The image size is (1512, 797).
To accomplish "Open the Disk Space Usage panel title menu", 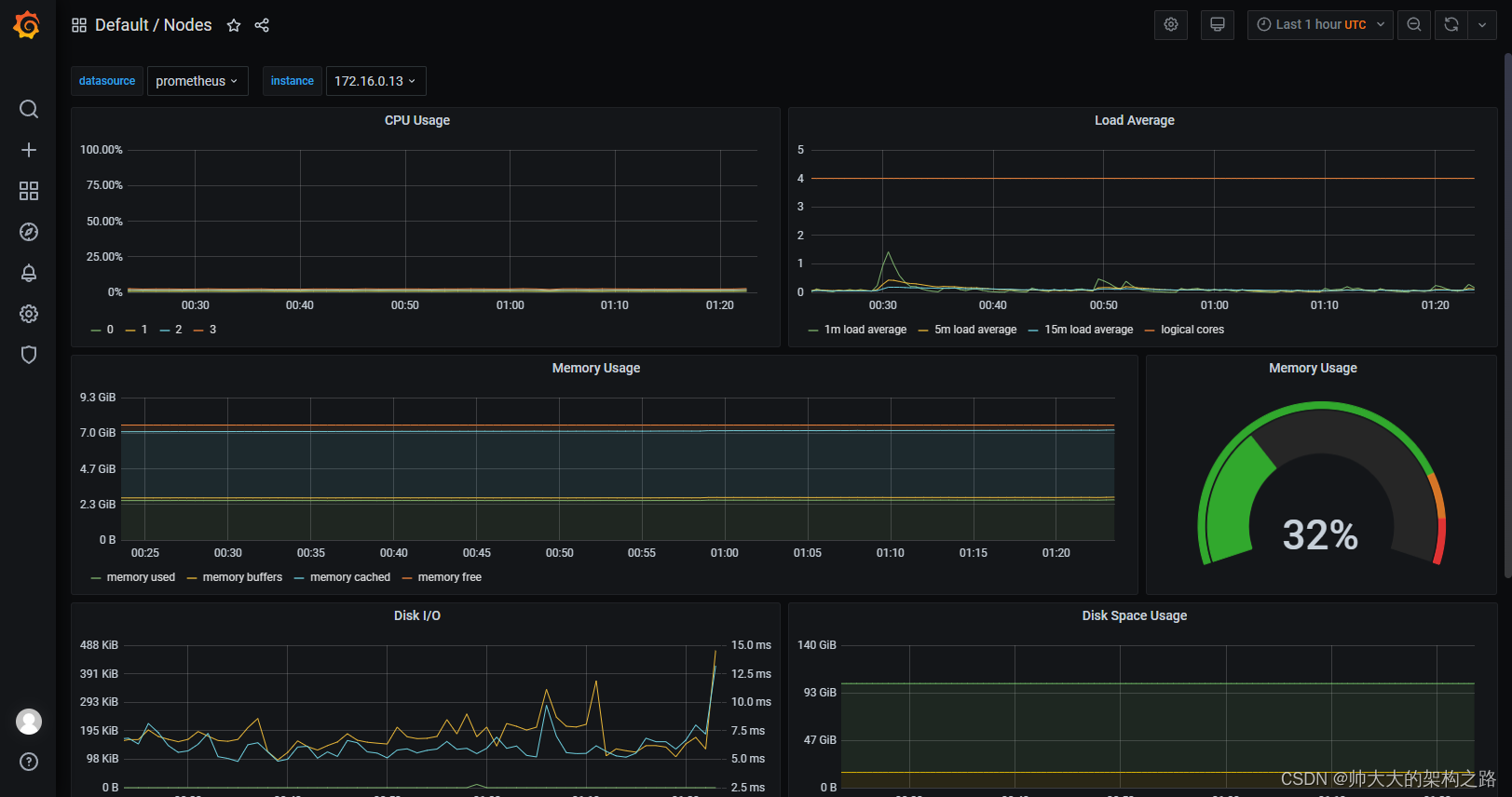I will [x=1134, y=615].
